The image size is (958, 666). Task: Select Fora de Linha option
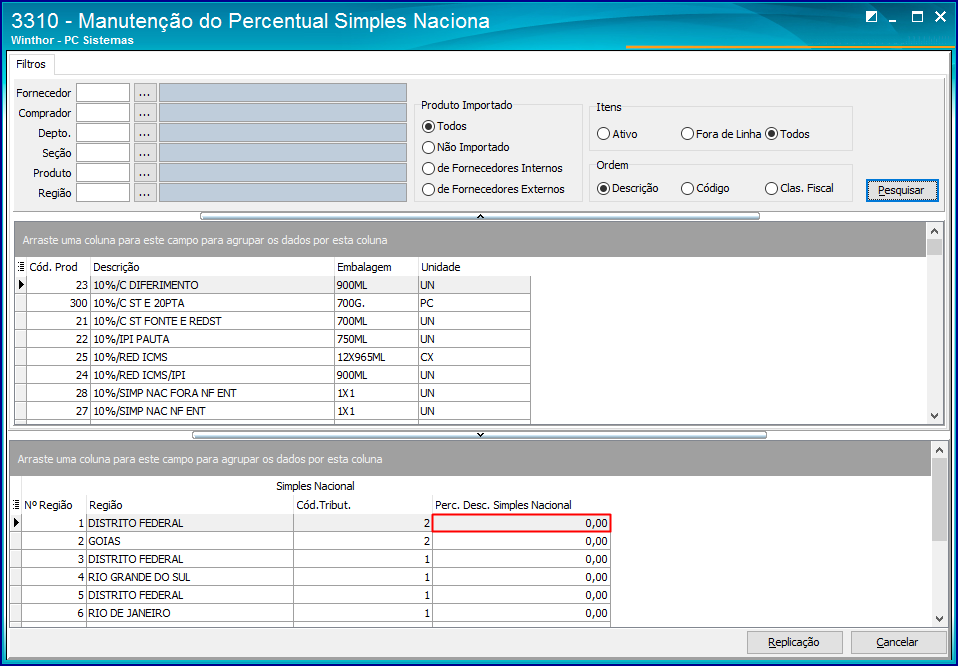pyautogui.click(x=721, y=134)
